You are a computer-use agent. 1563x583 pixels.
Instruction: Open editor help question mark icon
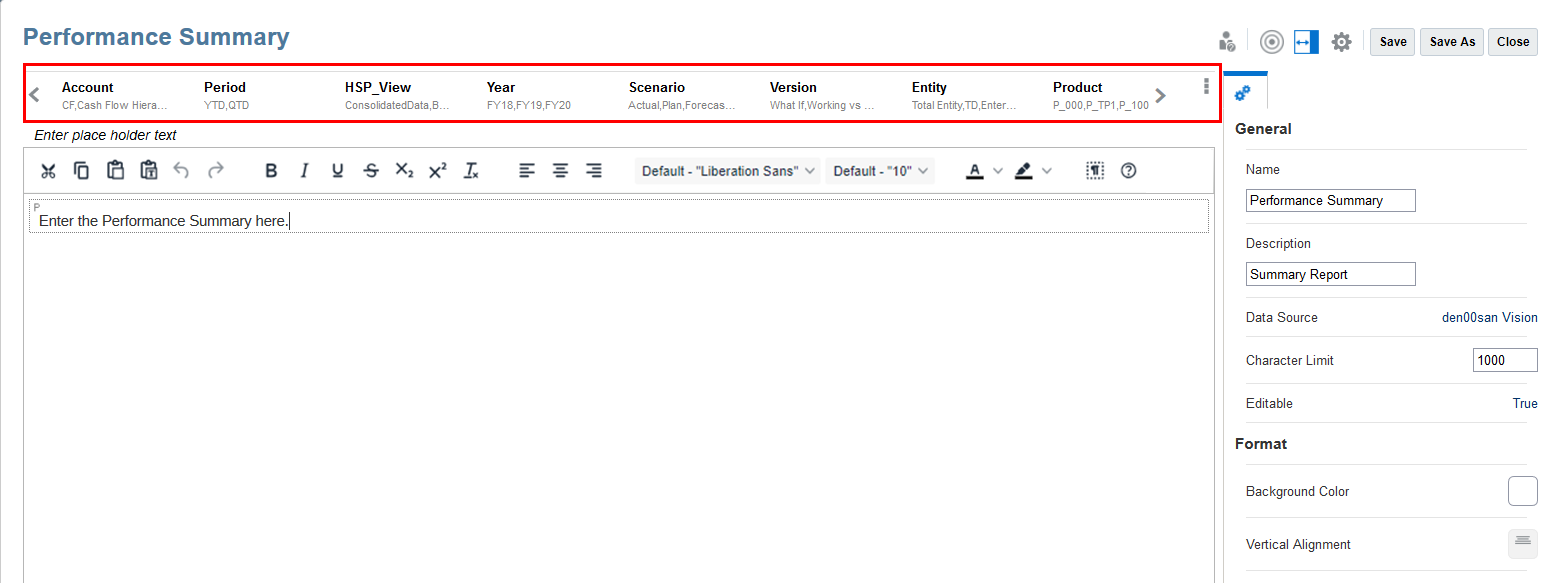click(x=1129, y=171)
